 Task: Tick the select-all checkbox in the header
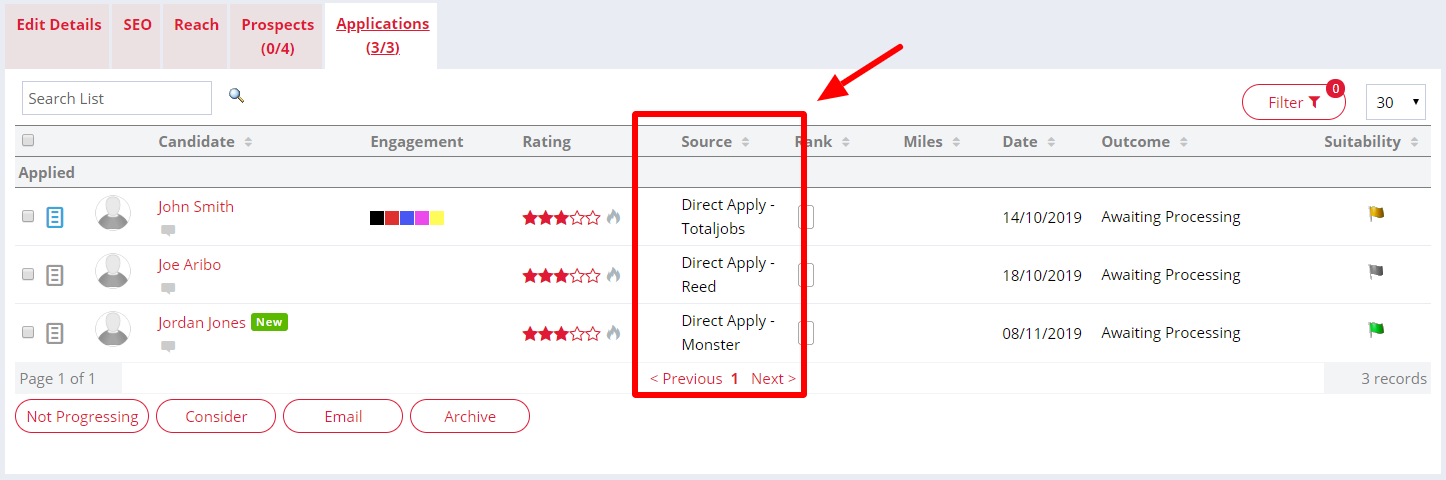tap(28, 140)
